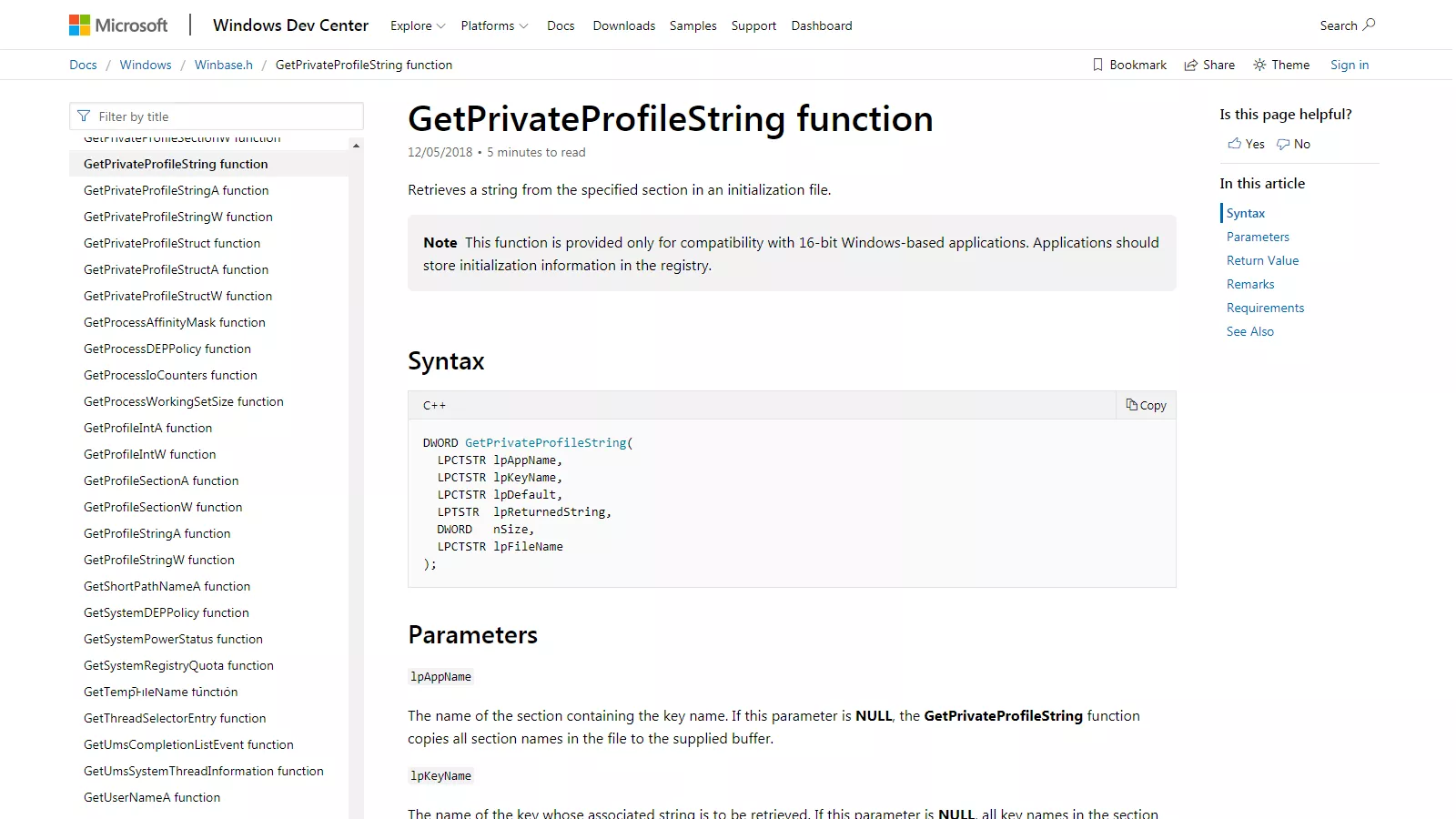Open GetThreadSelectorEntry function page
Viewport: 1456px width, 819px height.
pos(175,718)
